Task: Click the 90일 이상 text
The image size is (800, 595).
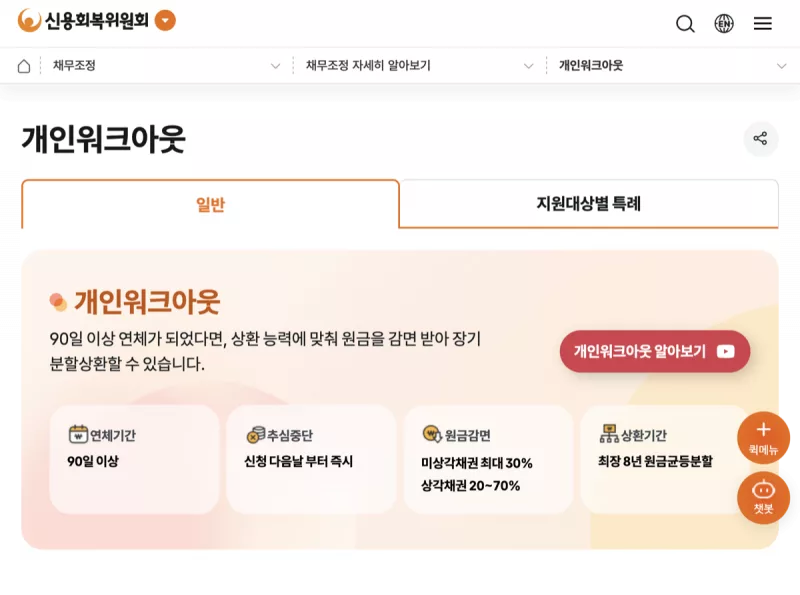Action: [93, 461]
